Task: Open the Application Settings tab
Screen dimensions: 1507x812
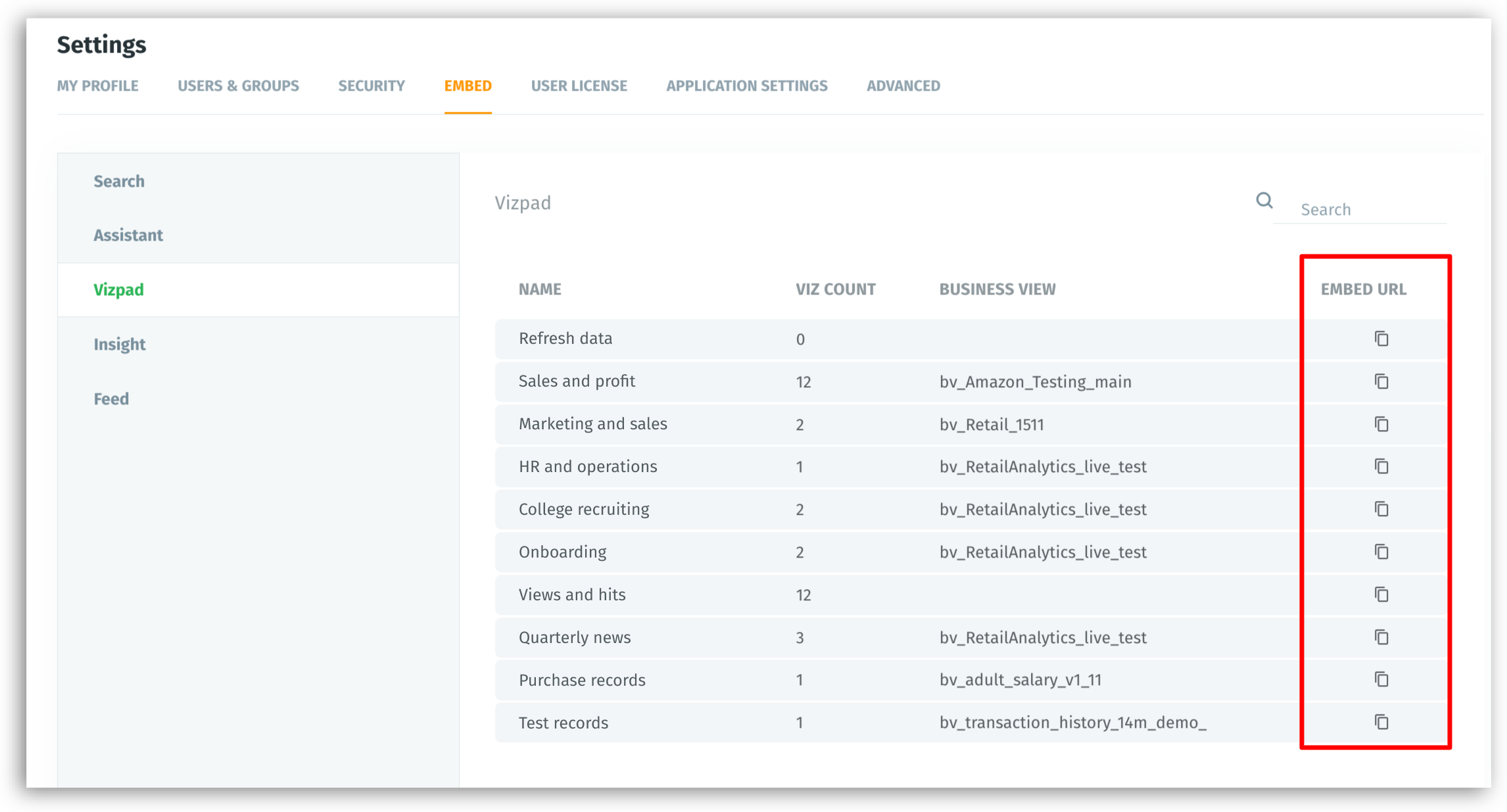Action: 746,86
